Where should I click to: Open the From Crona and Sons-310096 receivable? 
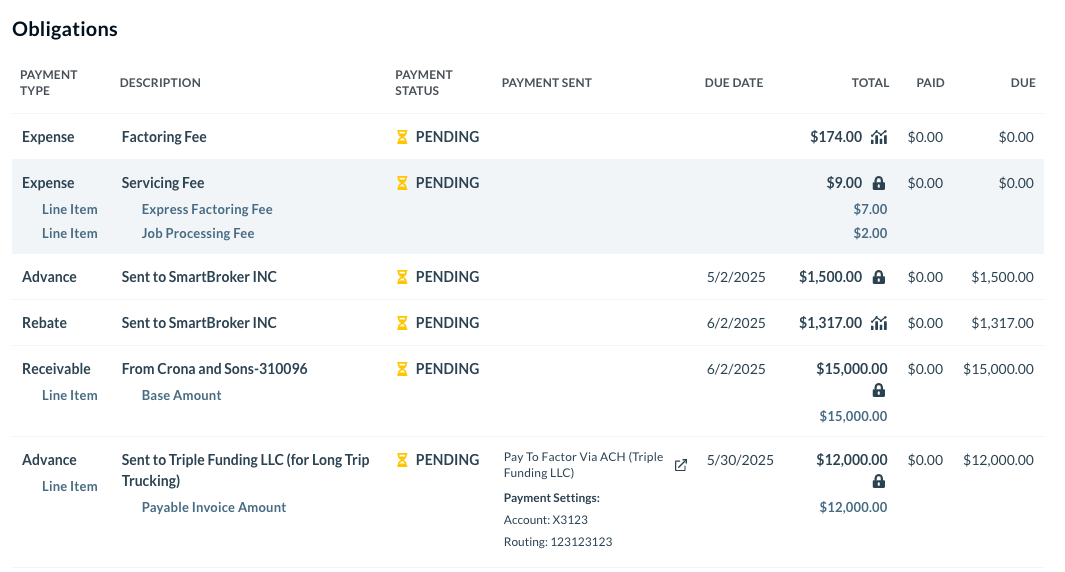click(214, 369)
